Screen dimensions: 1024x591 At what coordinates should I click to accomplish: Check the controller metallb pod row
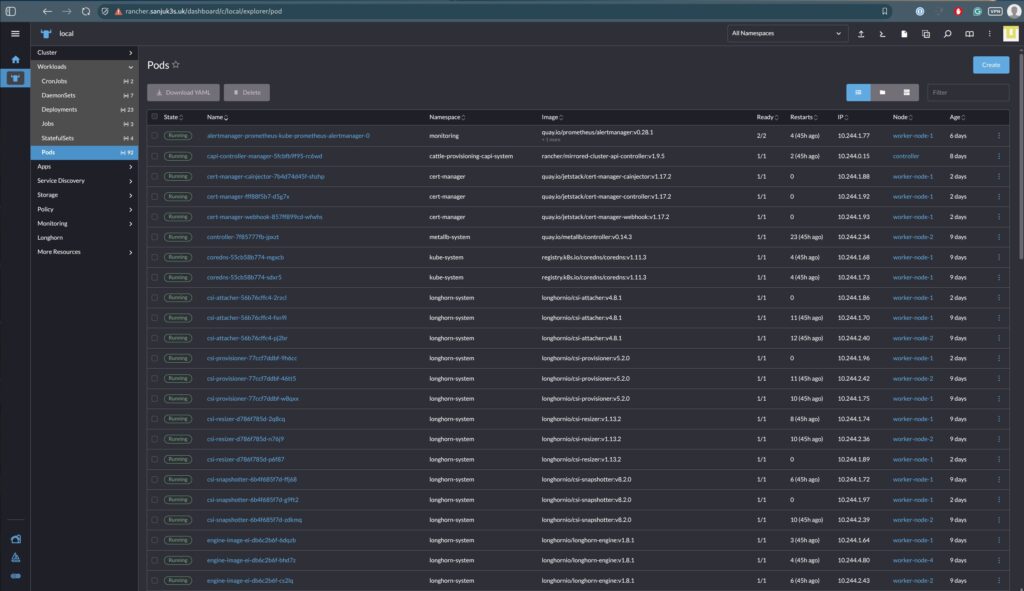click(x=155, y=237)
